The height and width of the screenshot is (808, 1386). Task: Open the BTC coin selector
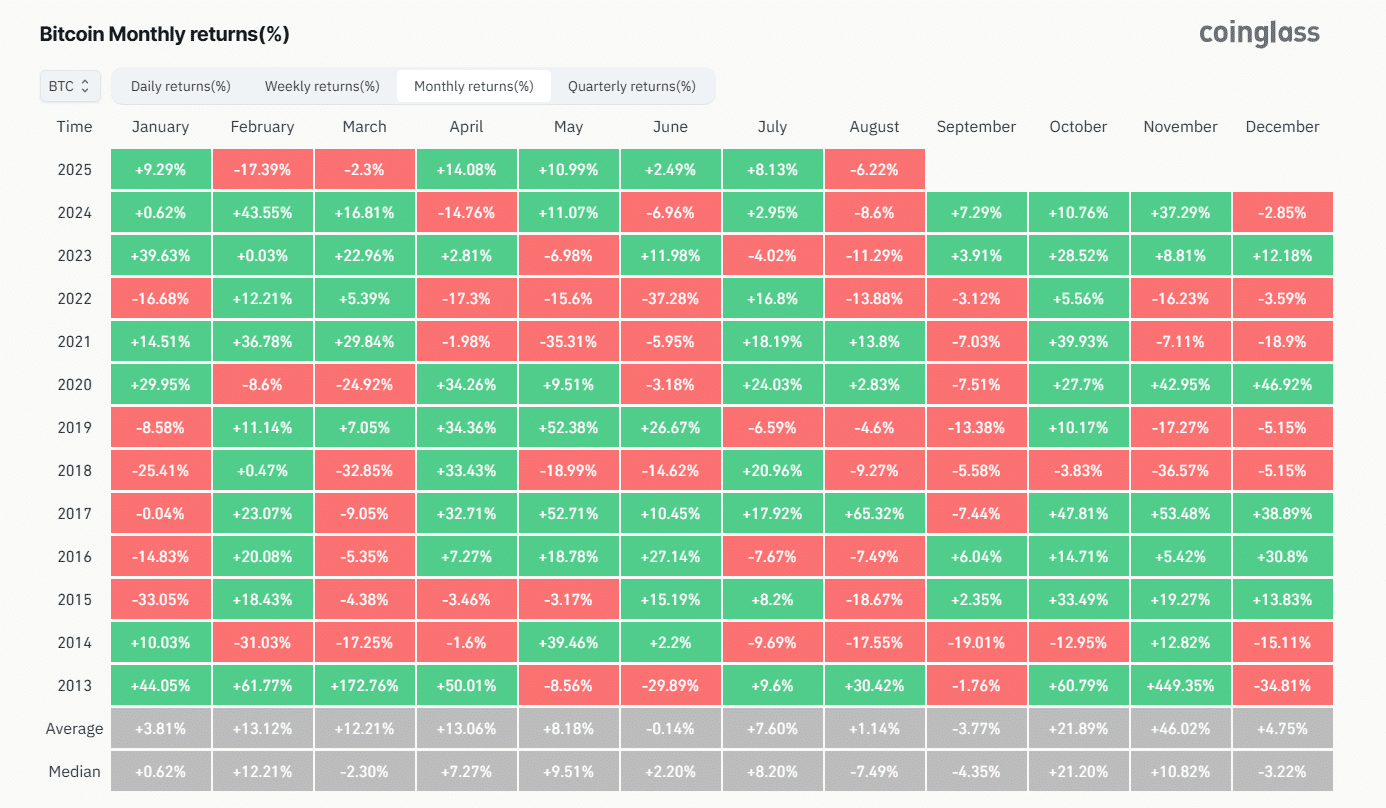click(69, 86)
